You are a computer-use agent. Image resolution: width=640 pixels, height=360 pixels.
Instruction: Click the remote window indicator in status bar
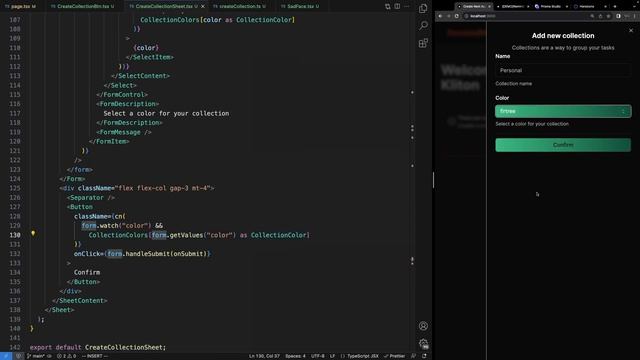6,356
